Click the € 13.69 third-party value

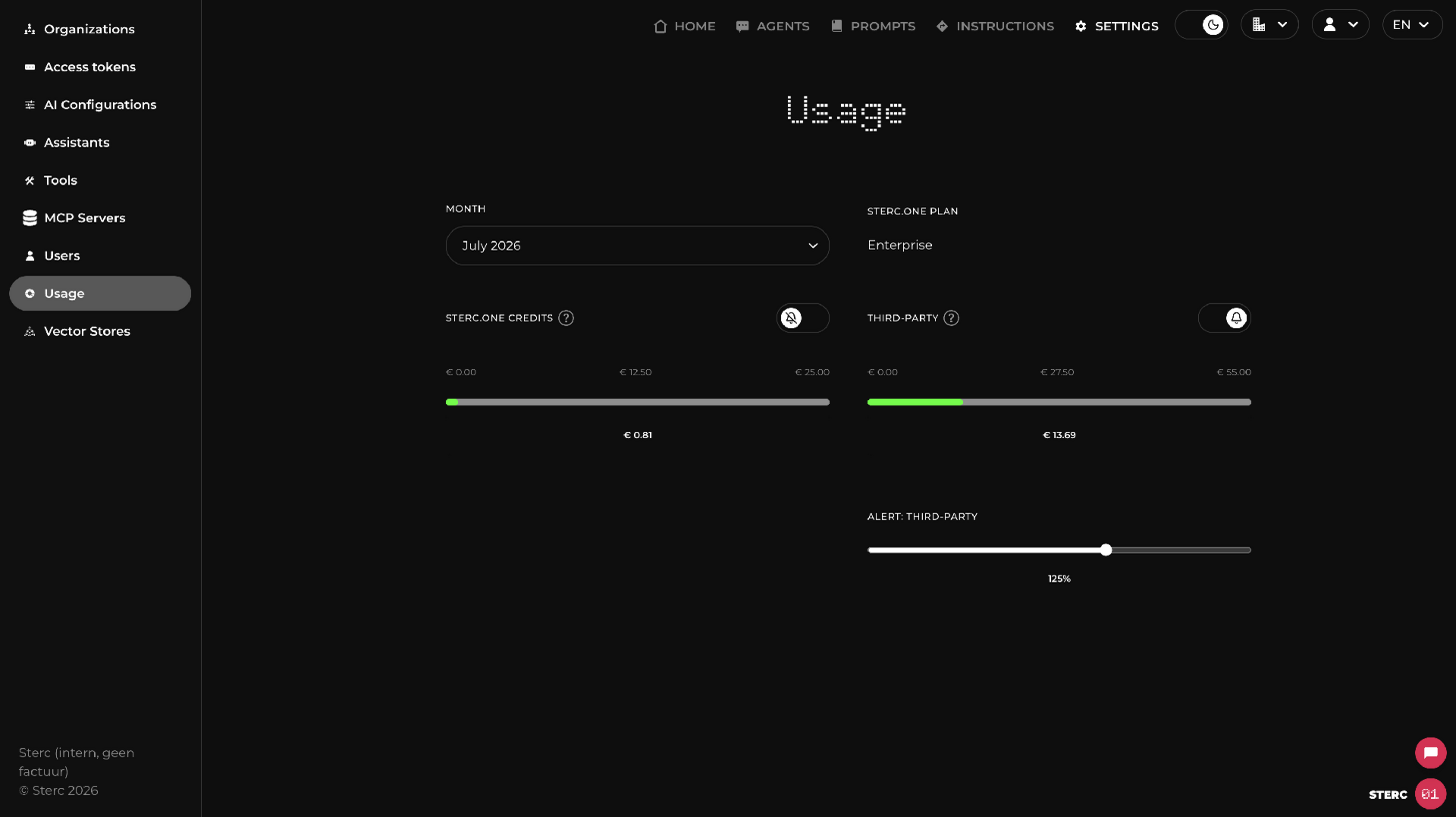point(1059,435)
